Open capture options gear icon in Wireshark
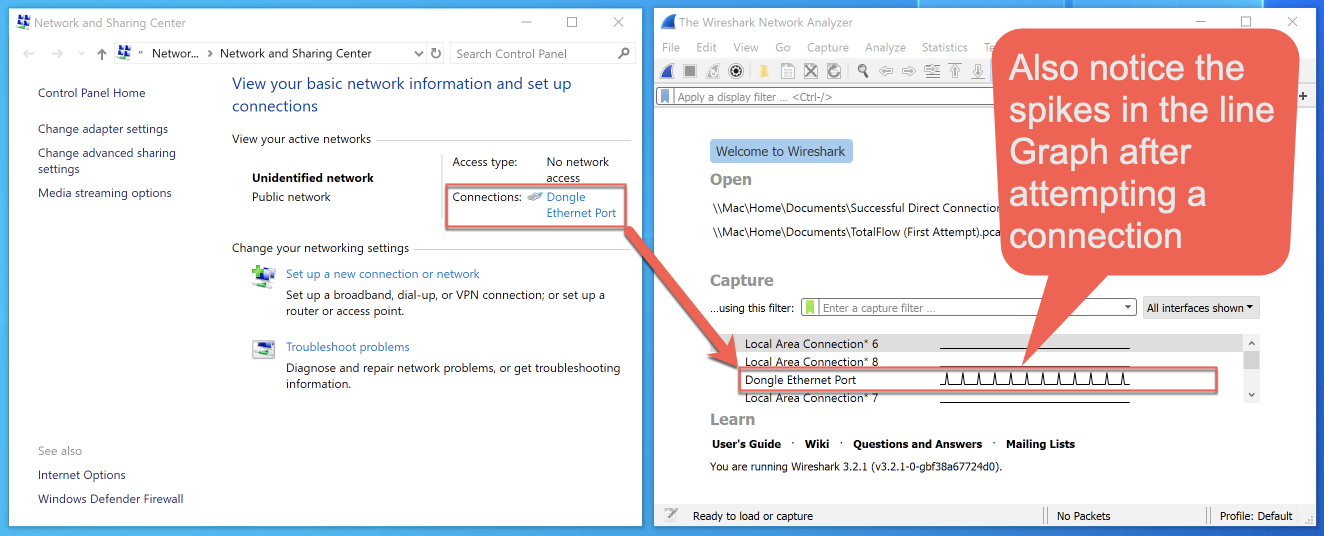 [x=736, y=71]
